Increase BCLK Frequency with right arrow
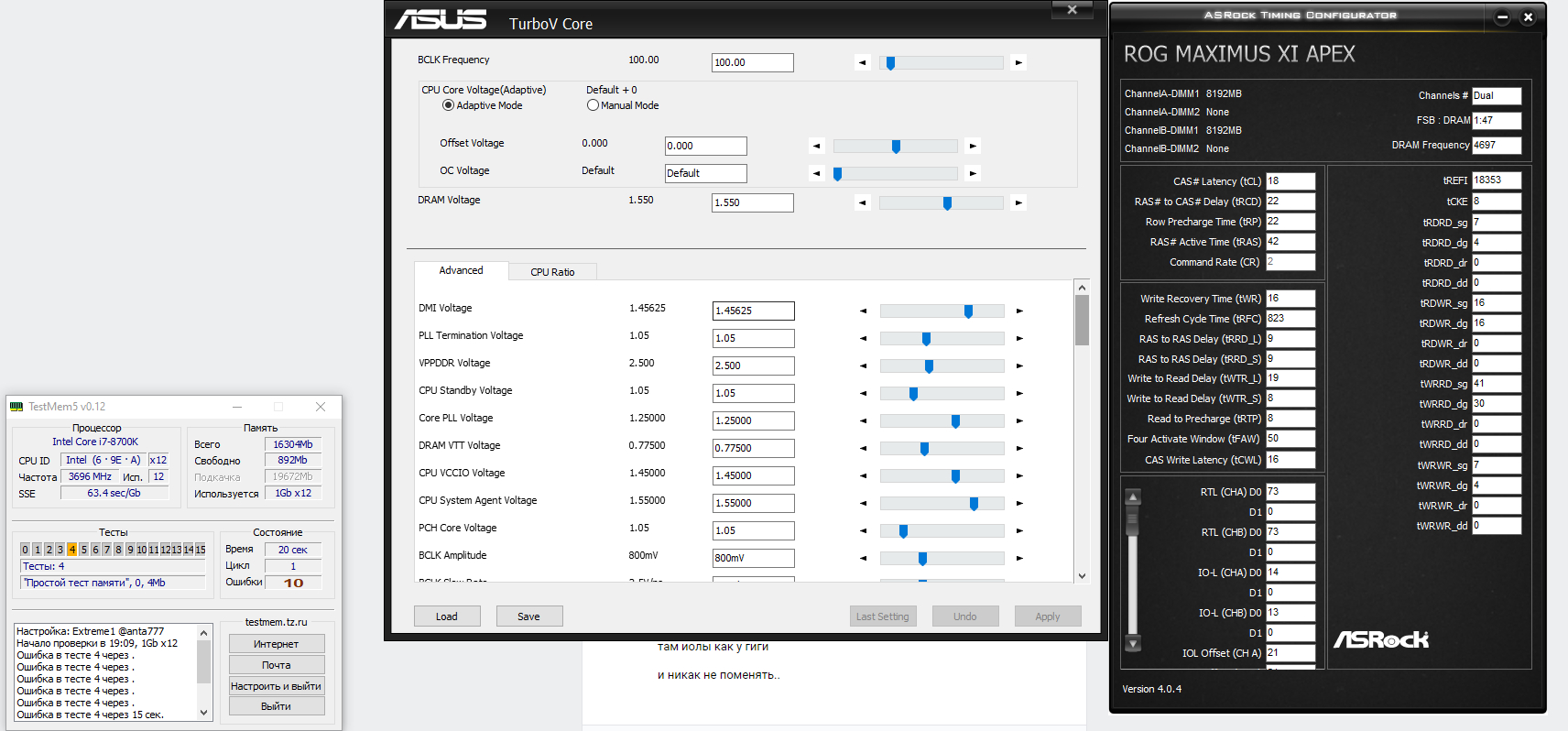Screen dimensions: 1568x731 (1018, 62)
